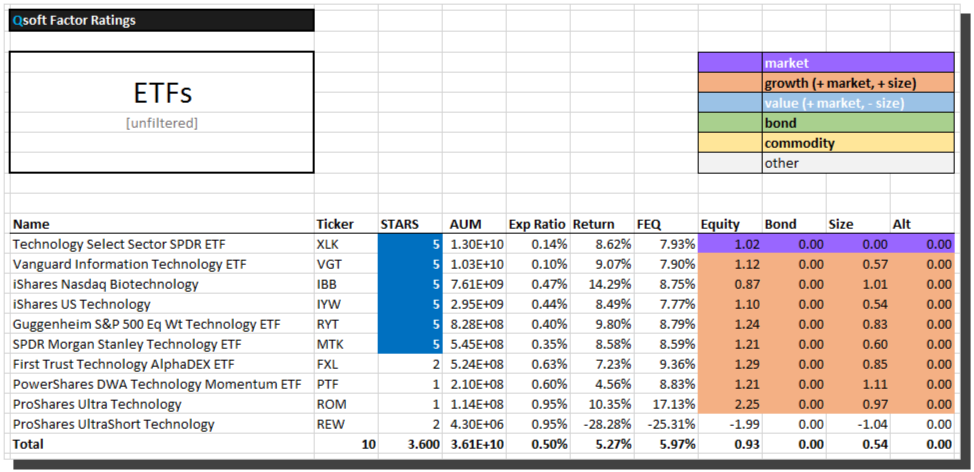Select the blue 5-star cell for XLK
This screenshot has width=974, height=472.
[410, 245]
